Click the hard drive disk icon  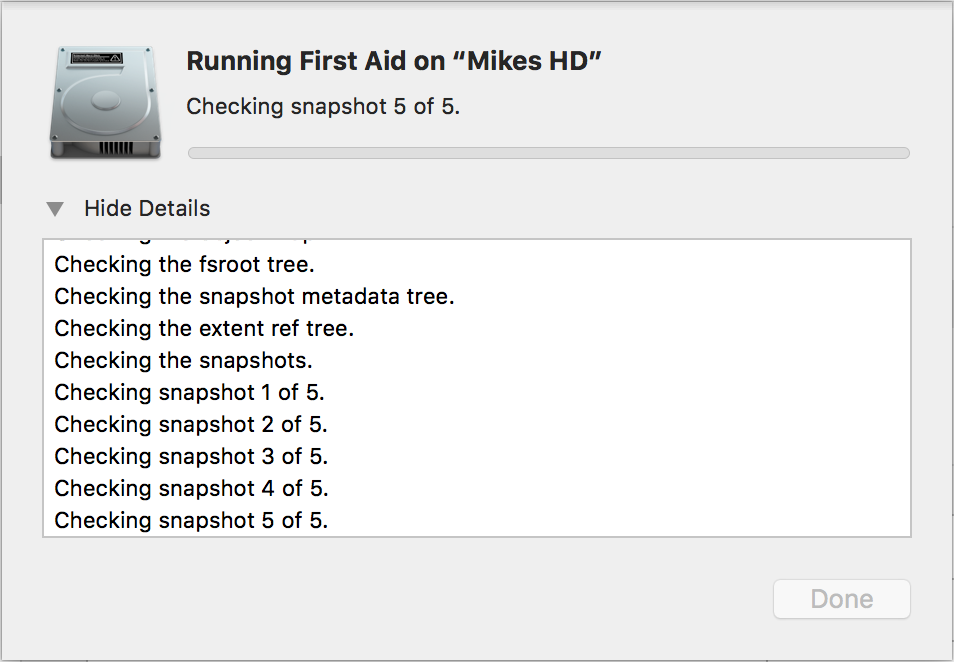[104, 99]
